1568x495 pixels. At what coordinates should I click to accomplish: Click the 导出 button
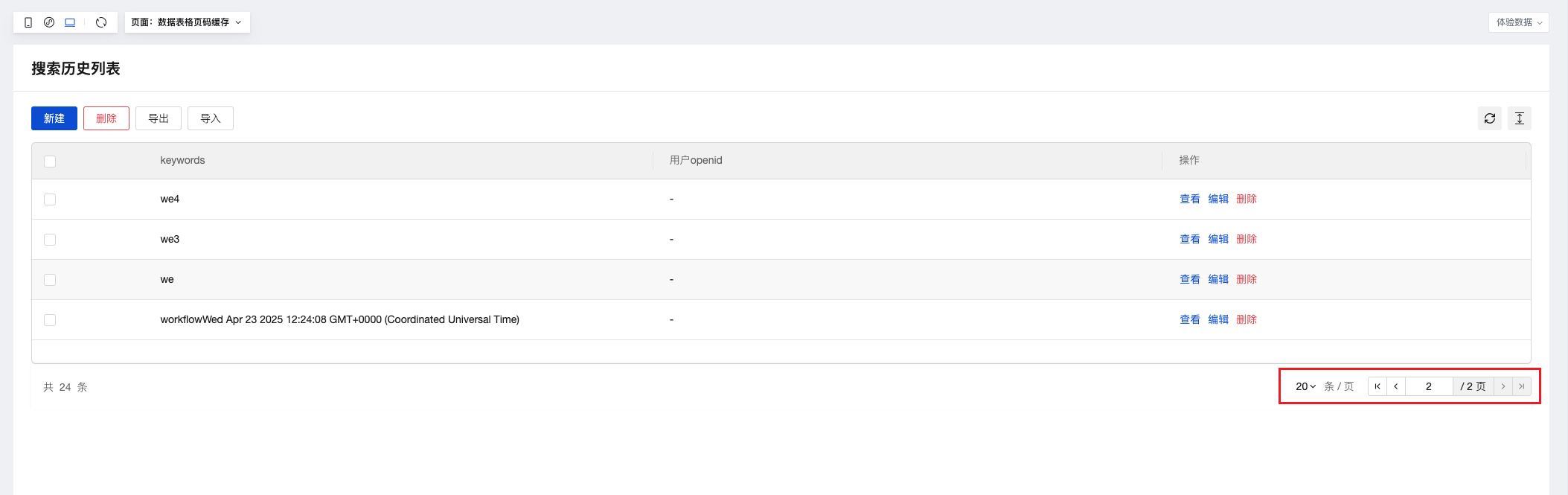tap(159, 118)
